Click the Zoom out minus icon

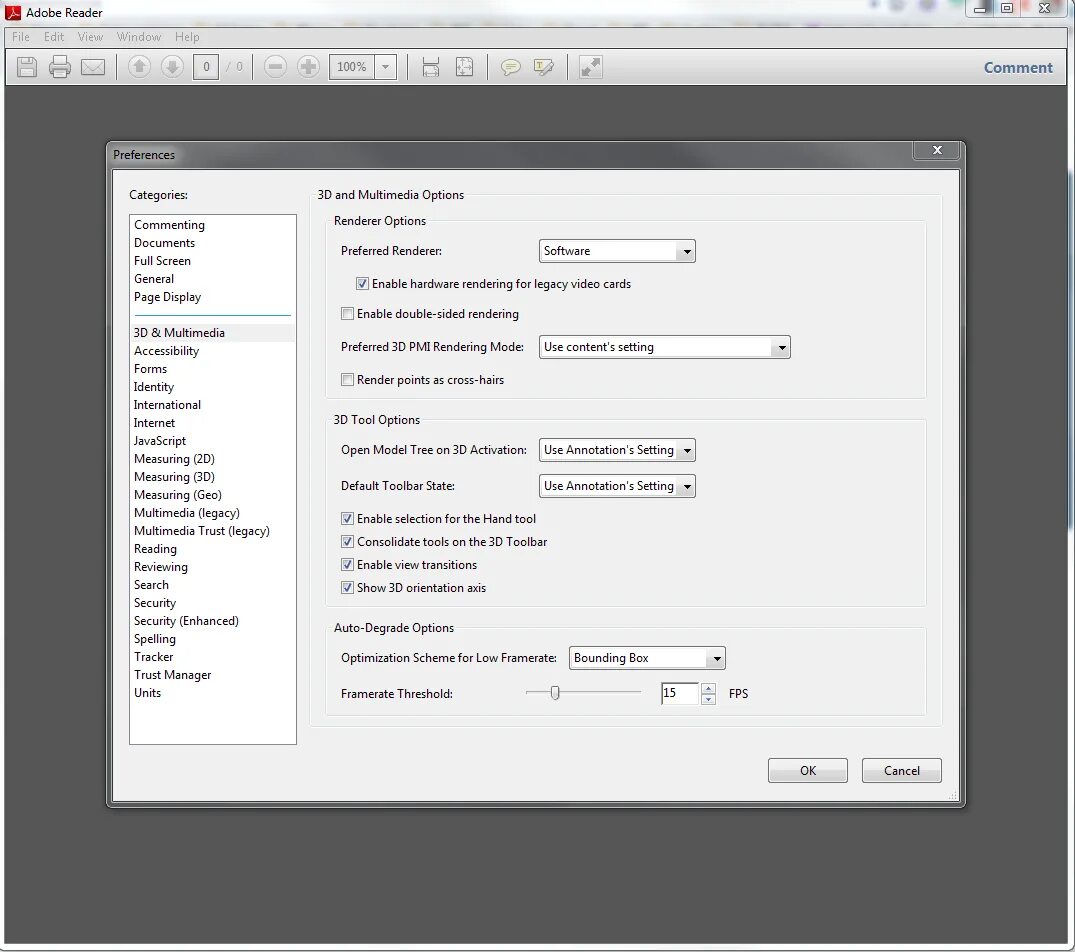(x=276, y=67)
